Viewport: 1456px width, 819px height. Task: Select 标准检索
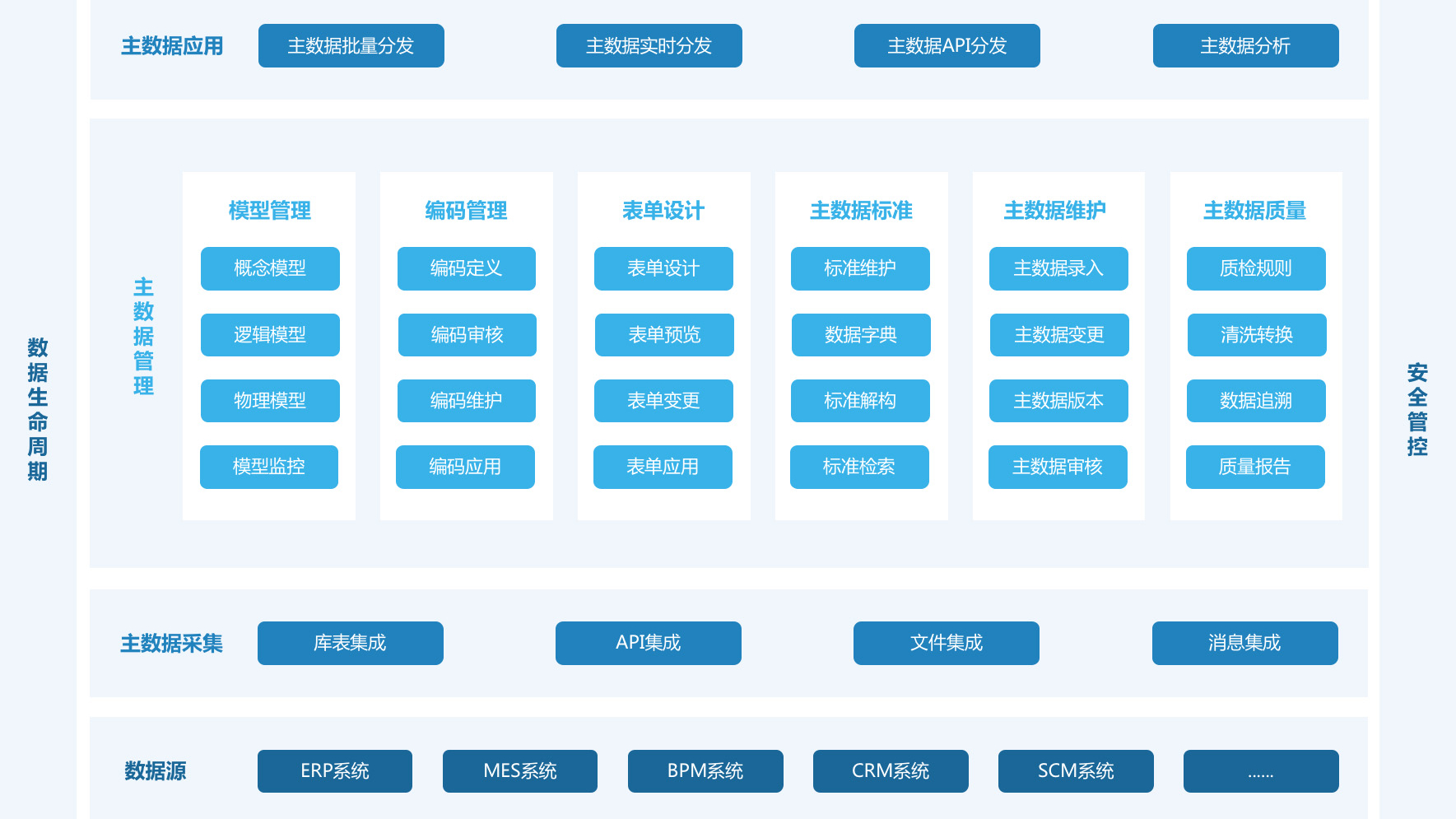[x=859, y=467]
